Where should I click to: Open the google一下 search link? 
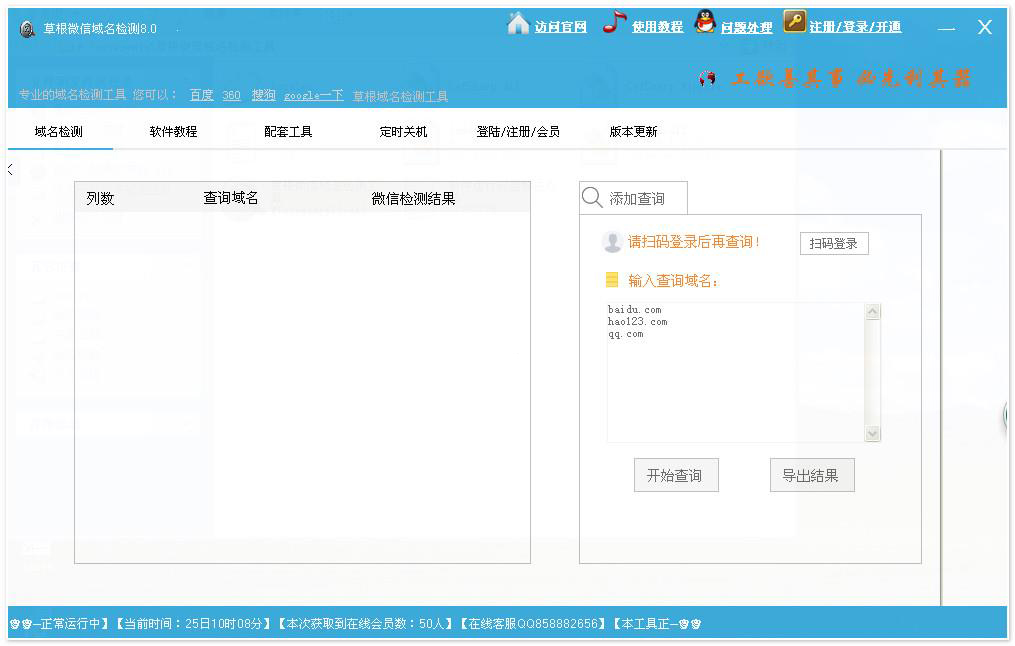(313, 95)
